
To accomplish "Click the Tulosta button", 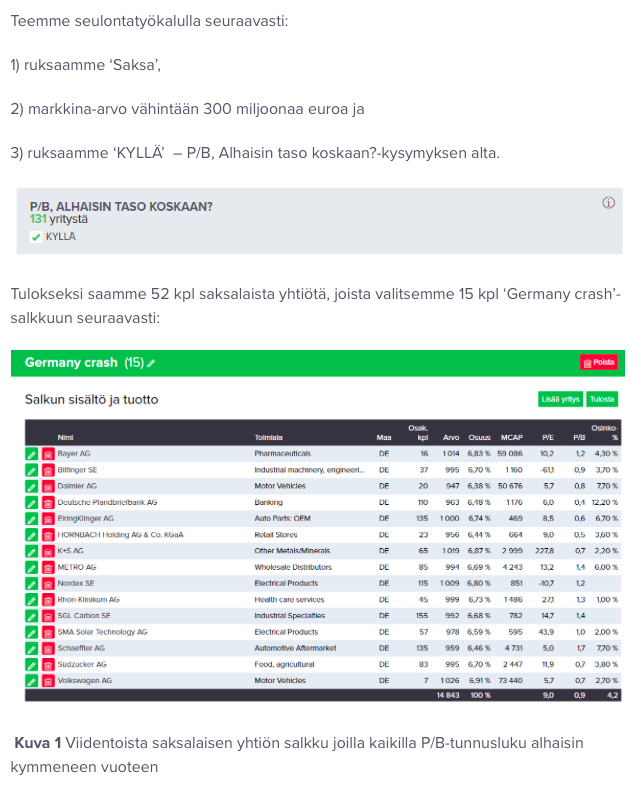I will coord(602,399).
